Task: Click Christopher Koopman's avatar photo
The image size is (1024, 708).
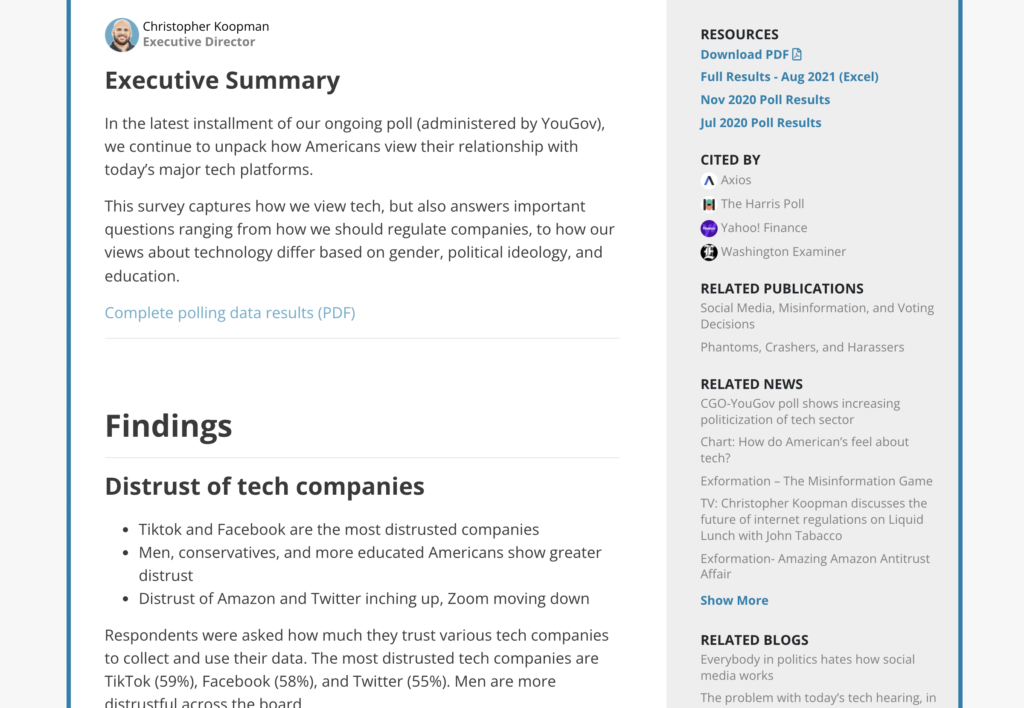Action: [x=121, y=35]
